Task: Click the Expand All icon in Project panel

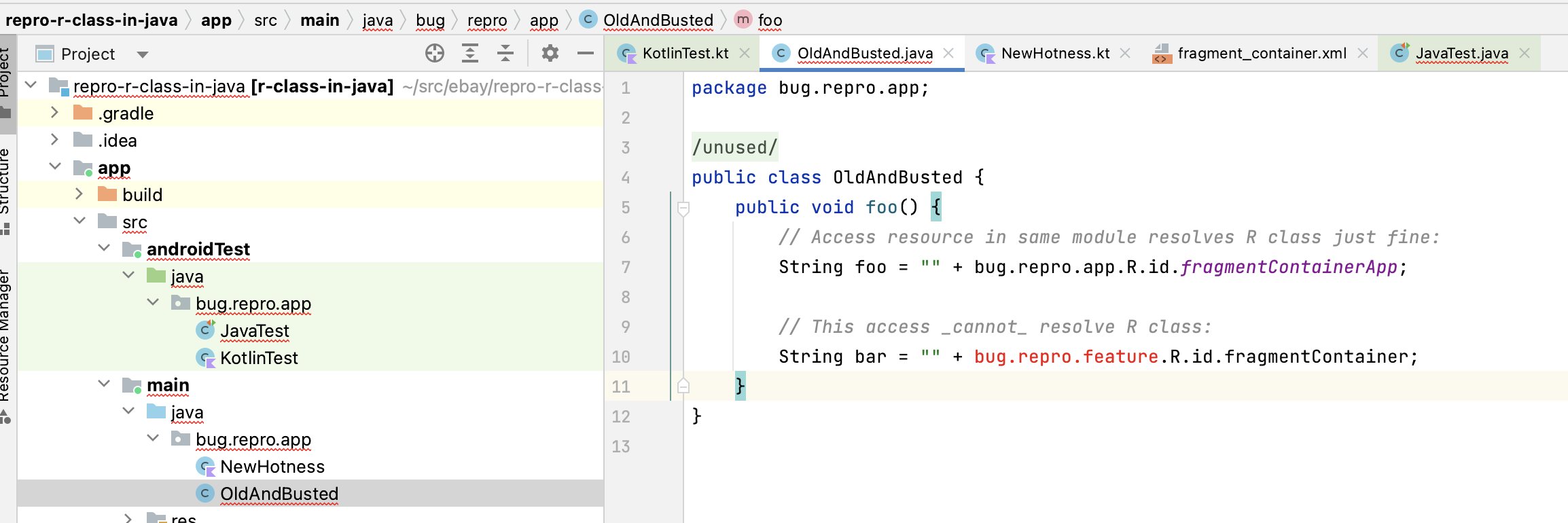Action: coord(470,53)
